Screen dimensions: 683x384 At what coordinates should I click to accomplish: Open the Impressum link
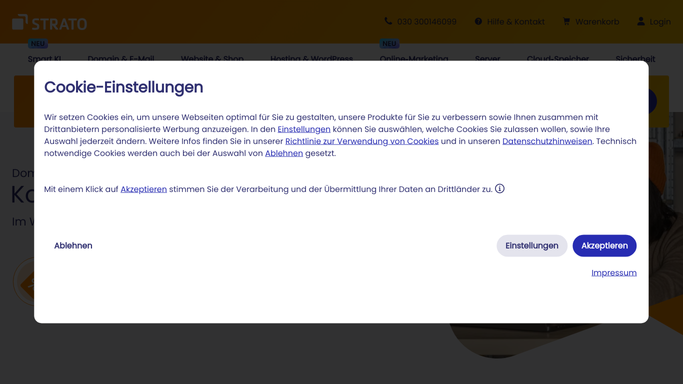[614, 273]
